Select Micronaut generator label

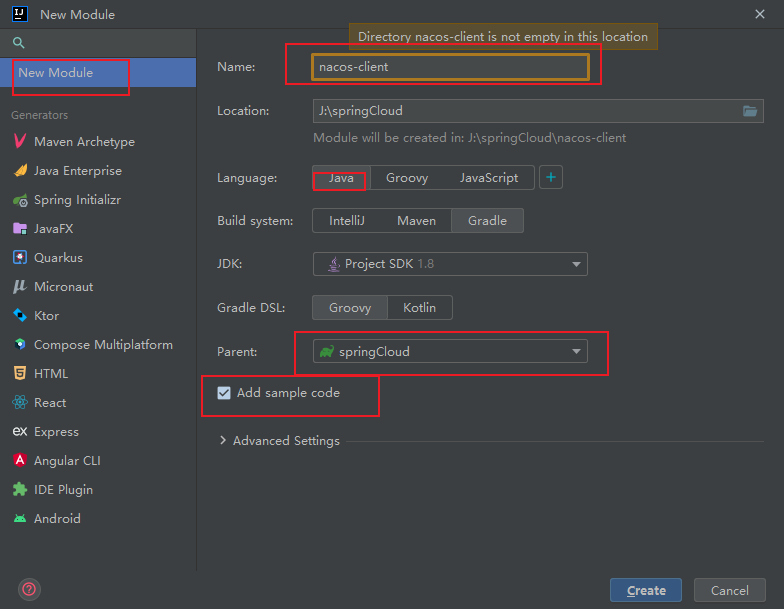[64, 287]
